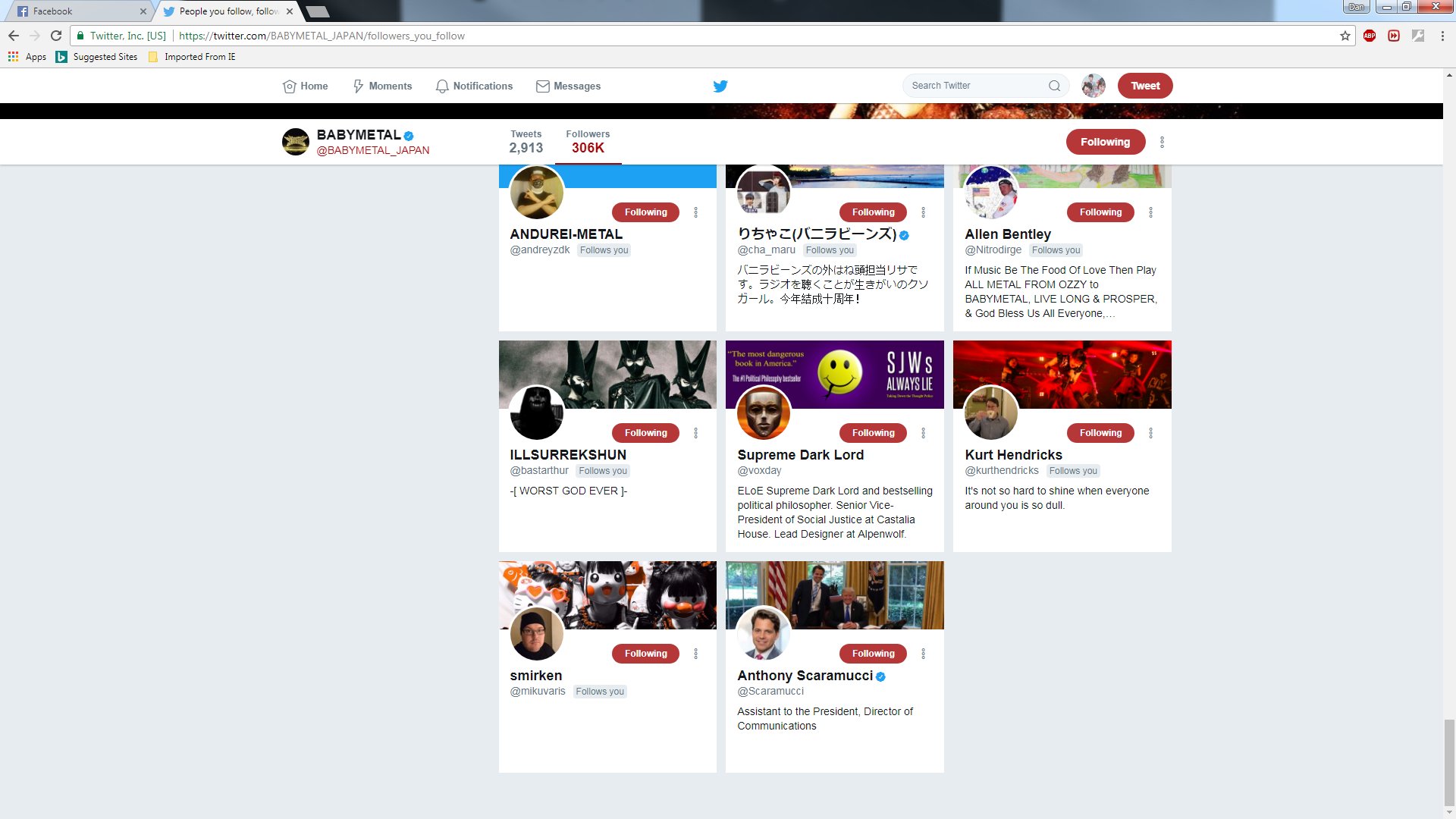Image resolution: width=1456 pixels, height=819 pixels.
Task: Open the more options menu for Kurt Hendricks
Action: click(1150, 433)
